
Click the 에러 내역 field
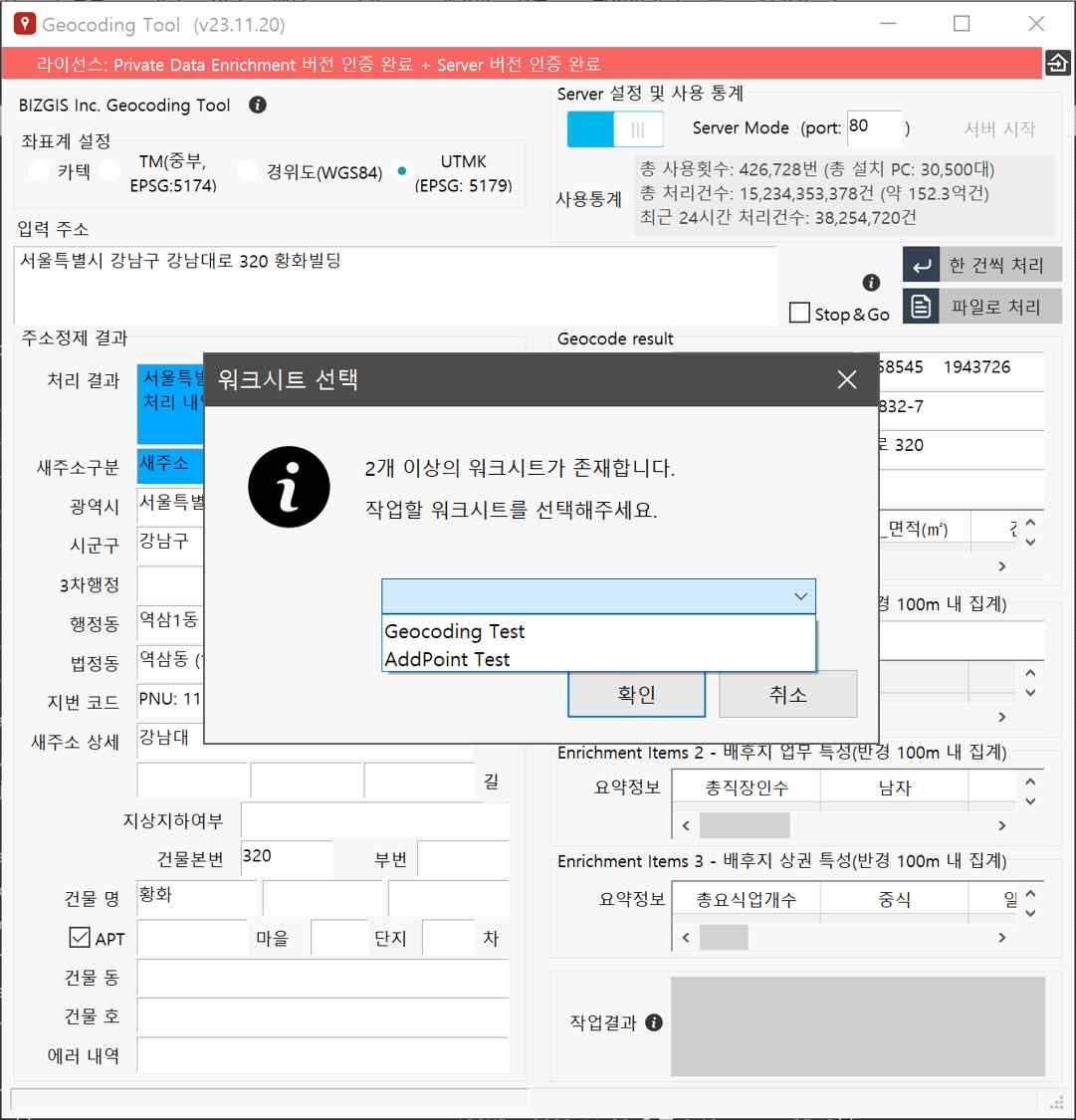pos(323,1055)
